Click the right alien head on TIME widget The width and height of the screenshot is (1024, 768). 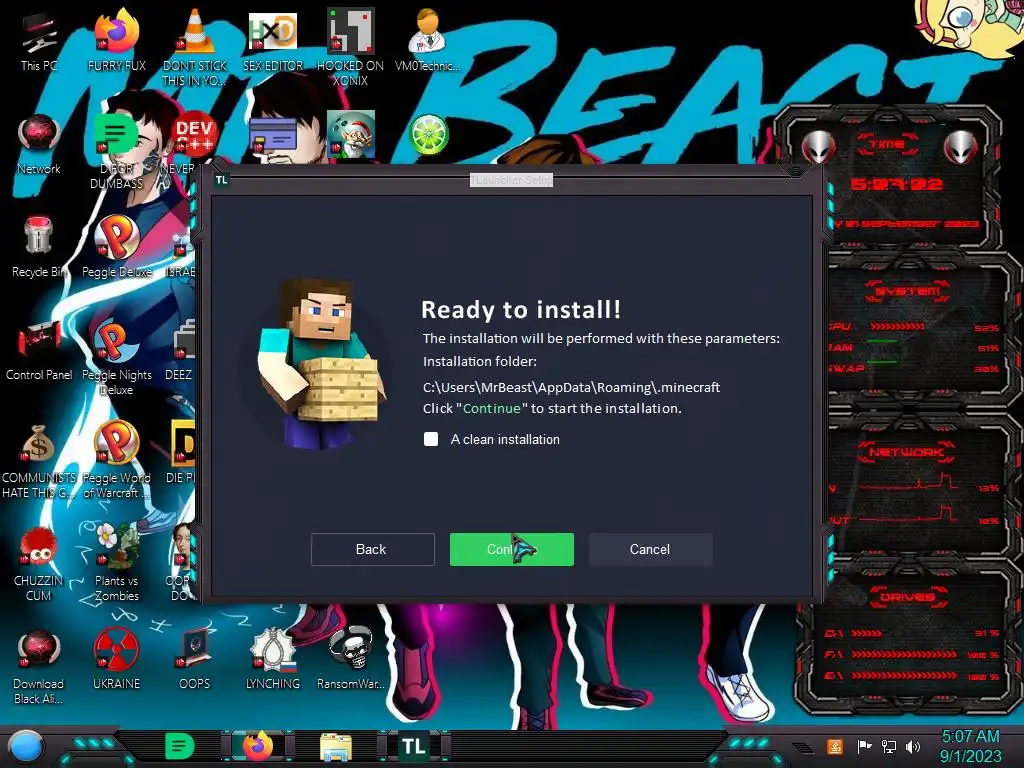coord(961,148)
